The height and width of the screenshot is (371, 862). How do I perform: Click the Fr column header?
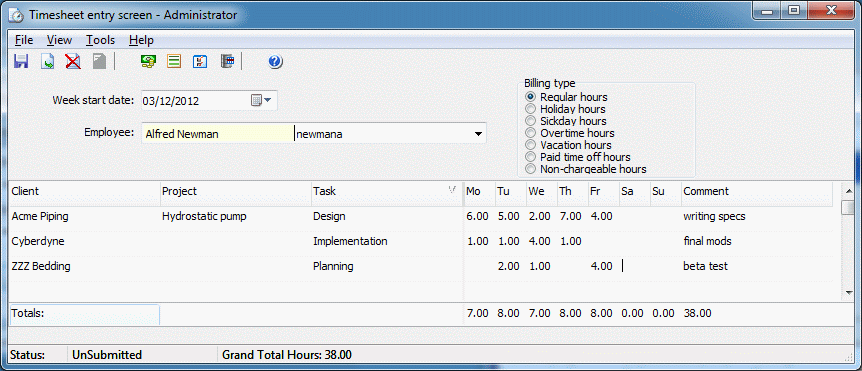[x=604, y=191]
